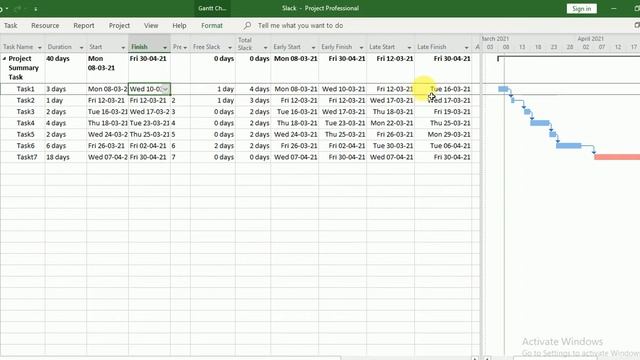Open Predecessors column filter dropdown
Image resolution: width=640 pixels, height=360 pixels.
click(x=185, y=47)
